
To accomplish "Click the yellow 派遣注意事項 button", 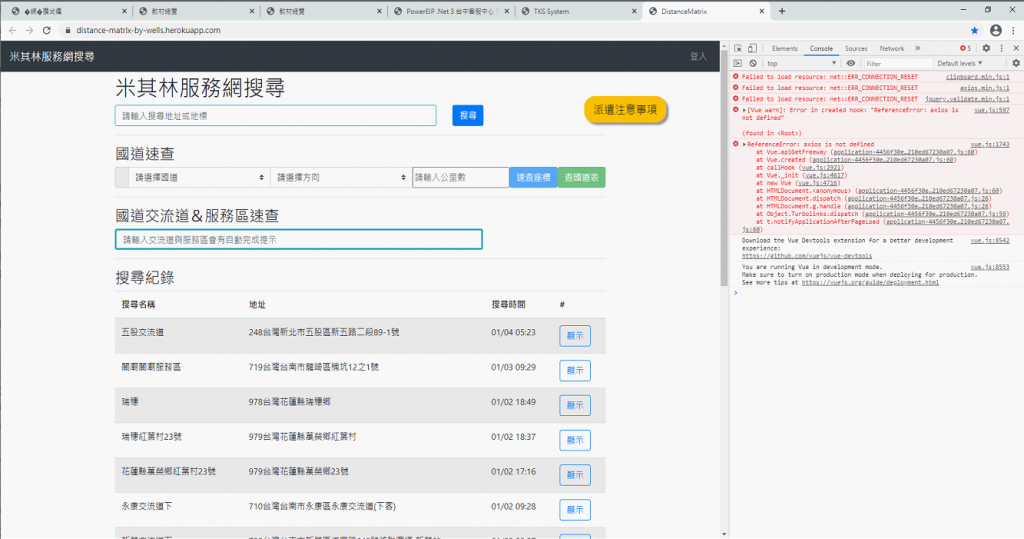I will tap(625, 110).
